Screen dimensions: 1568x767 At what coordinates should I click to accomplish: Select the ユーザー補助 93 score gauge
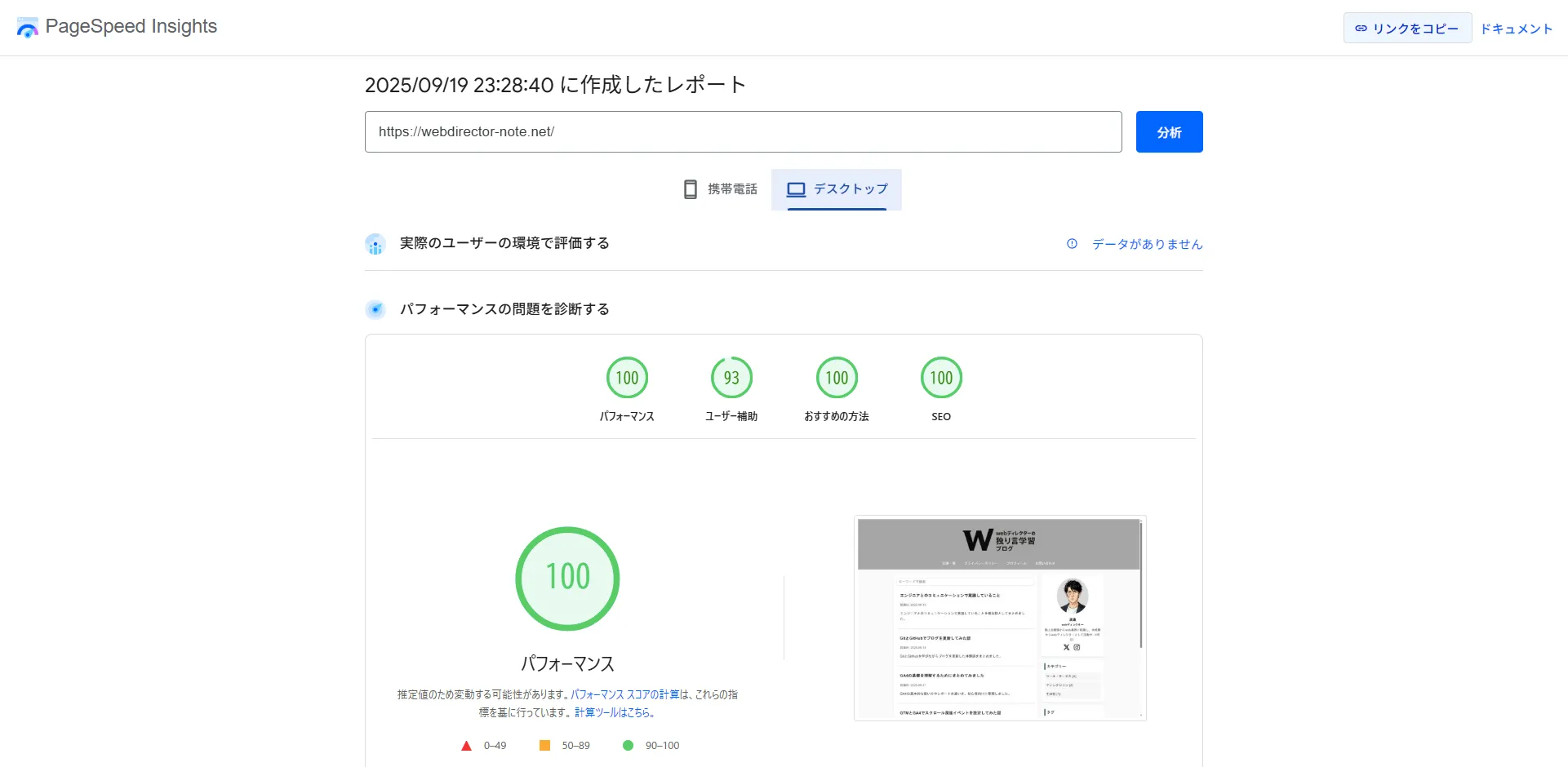[x=731, y=377]
